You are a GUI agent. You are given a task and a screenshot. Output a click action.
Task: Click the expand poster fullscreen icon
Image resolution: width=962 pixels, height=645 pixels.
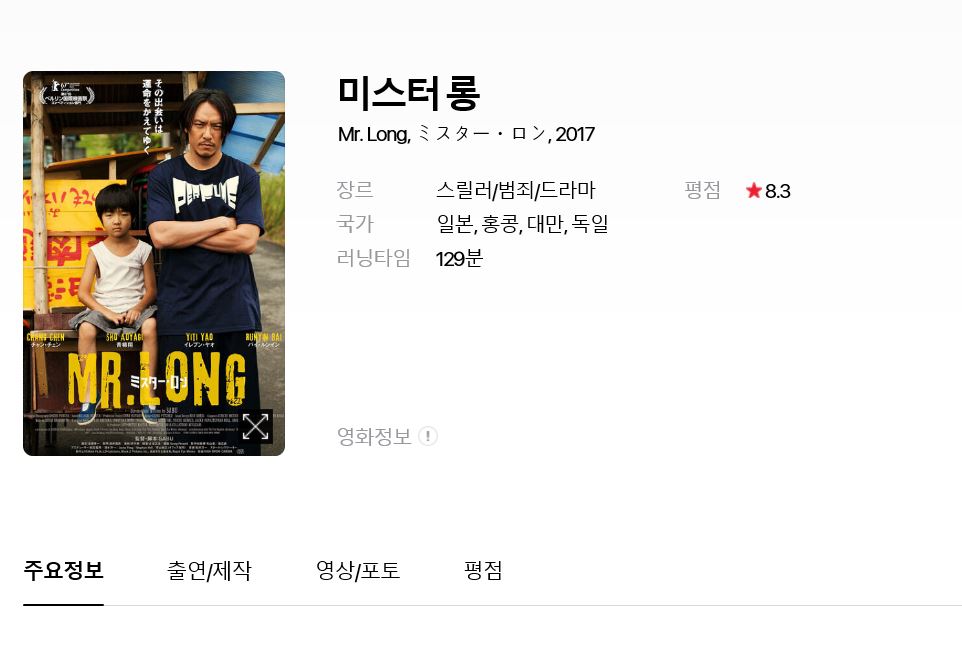(x=255, y=427)
